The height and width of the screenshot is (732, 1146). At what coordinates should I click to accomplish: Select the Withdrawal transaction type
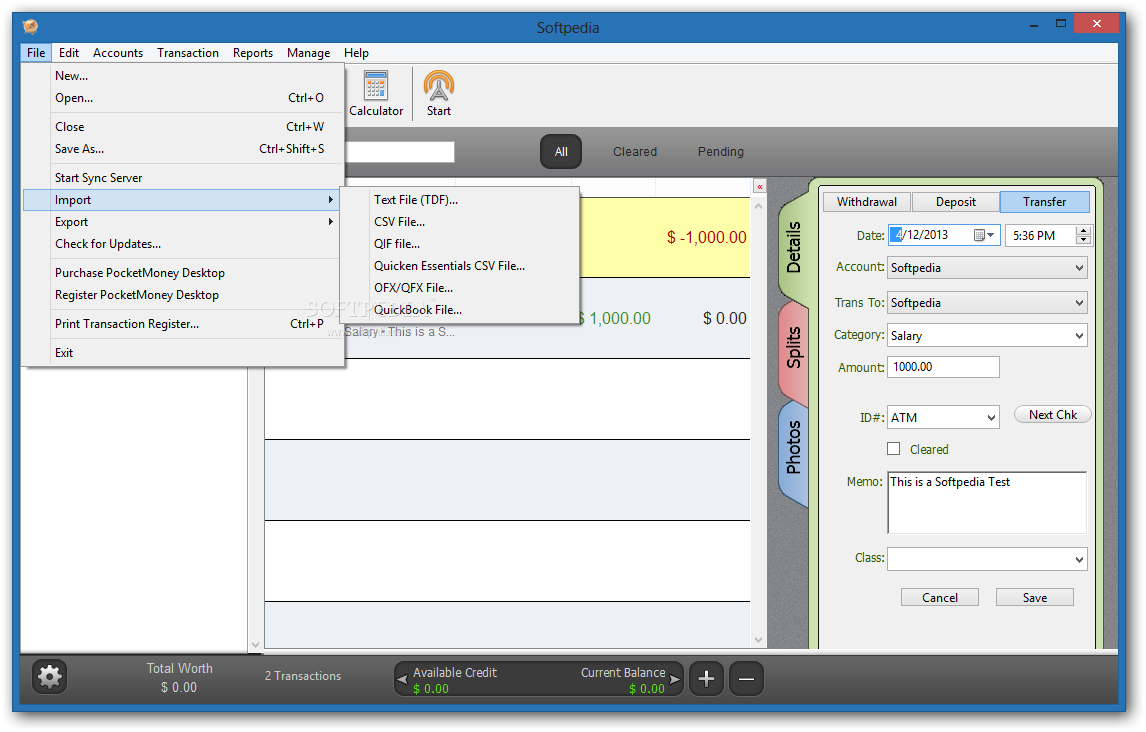click(x=867, y=202)
